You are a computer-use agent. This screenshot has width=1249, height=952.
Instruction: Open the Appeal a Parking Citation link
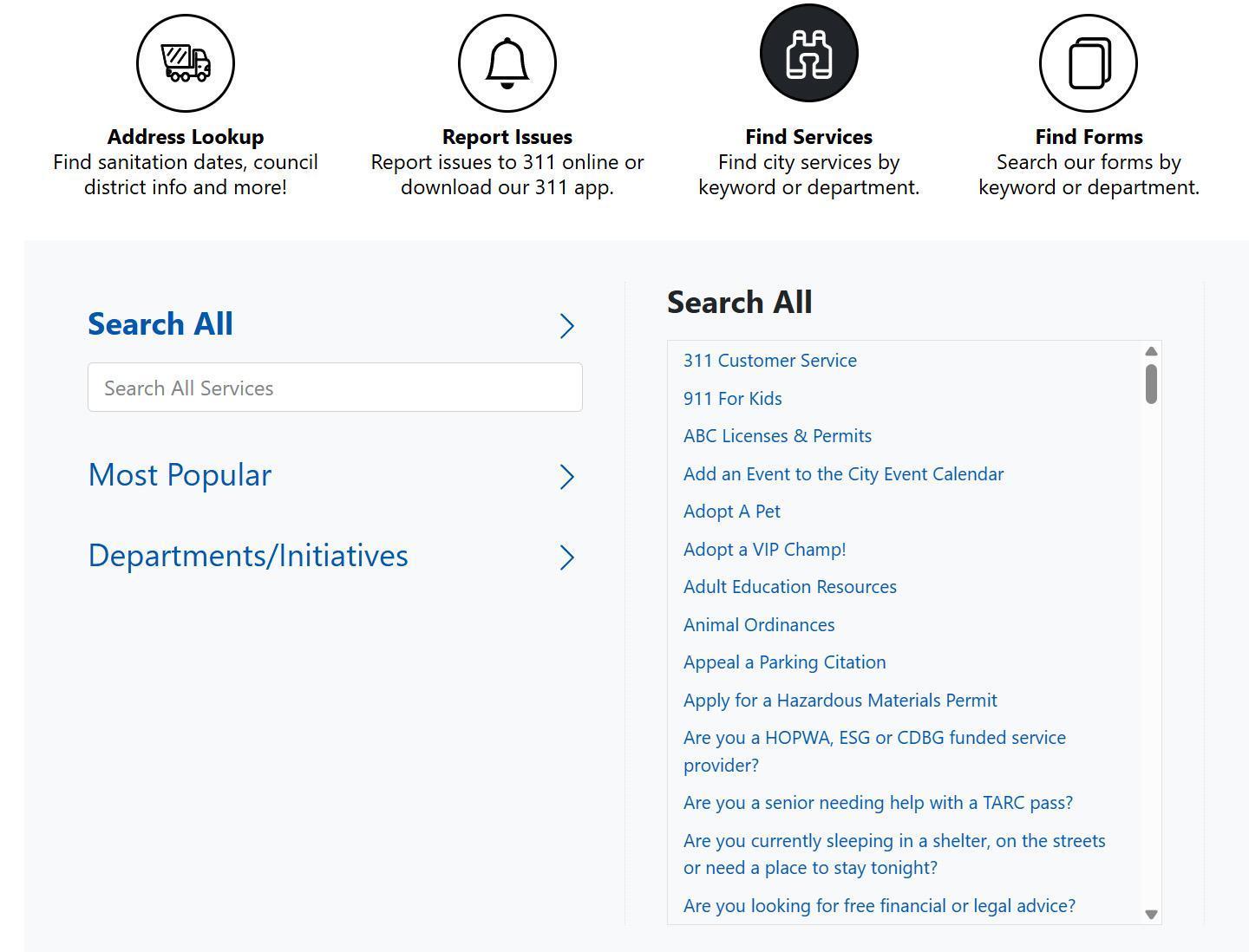(x=785, y=662)
